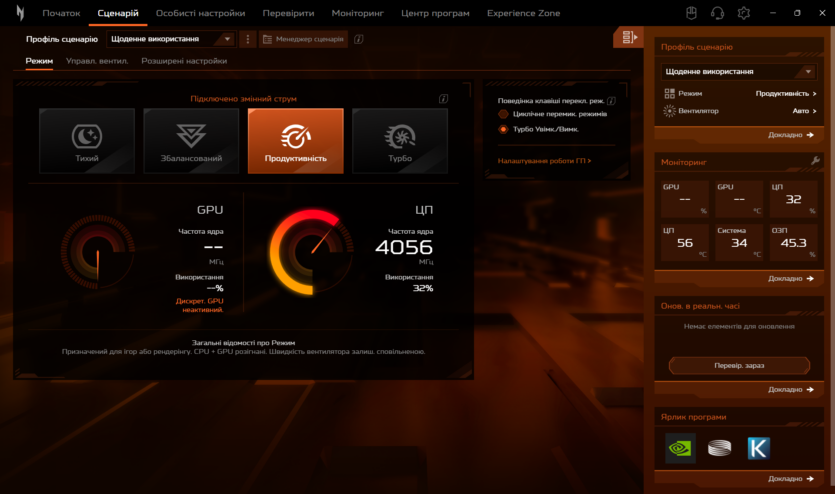Select the Турбо Увімк./Вимк. radio option
Screen dimensions: 835x494
(x=503, y=129)
